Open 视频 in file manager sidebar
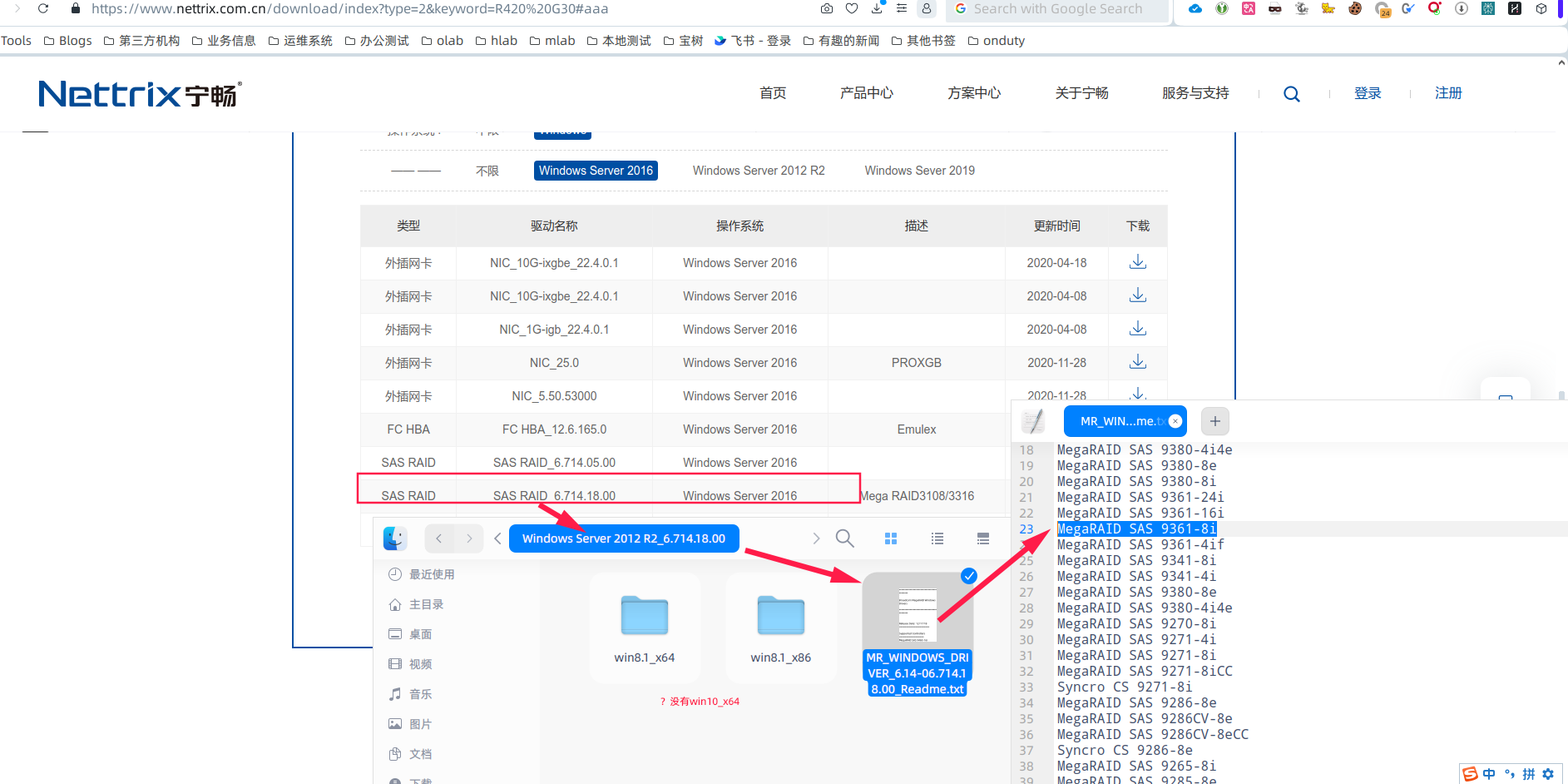 pyautogui.click(x=410, y=664)
